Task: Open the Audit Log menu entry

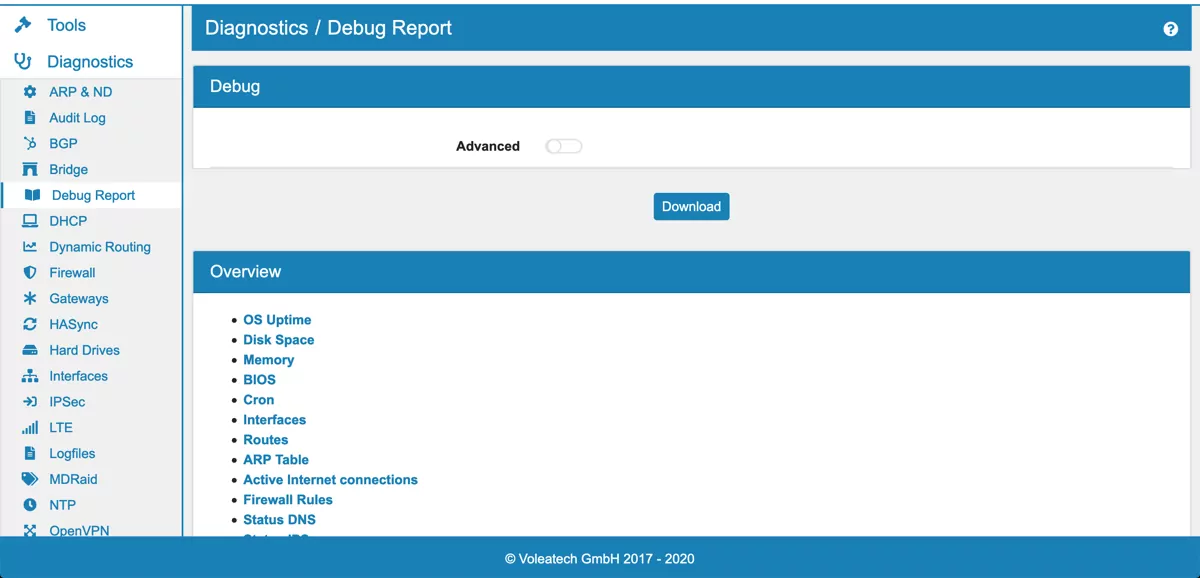Action: click(77, 117)
